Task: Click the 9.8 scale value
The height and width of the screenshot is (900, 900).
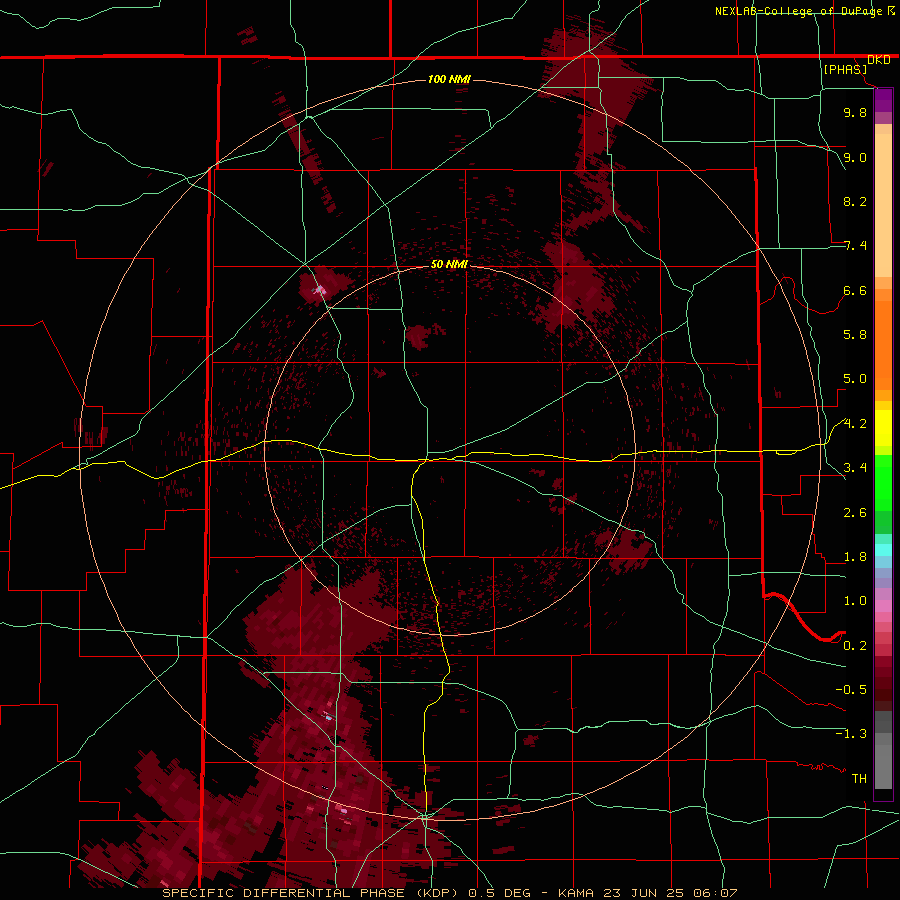Action: click(855, 112)
